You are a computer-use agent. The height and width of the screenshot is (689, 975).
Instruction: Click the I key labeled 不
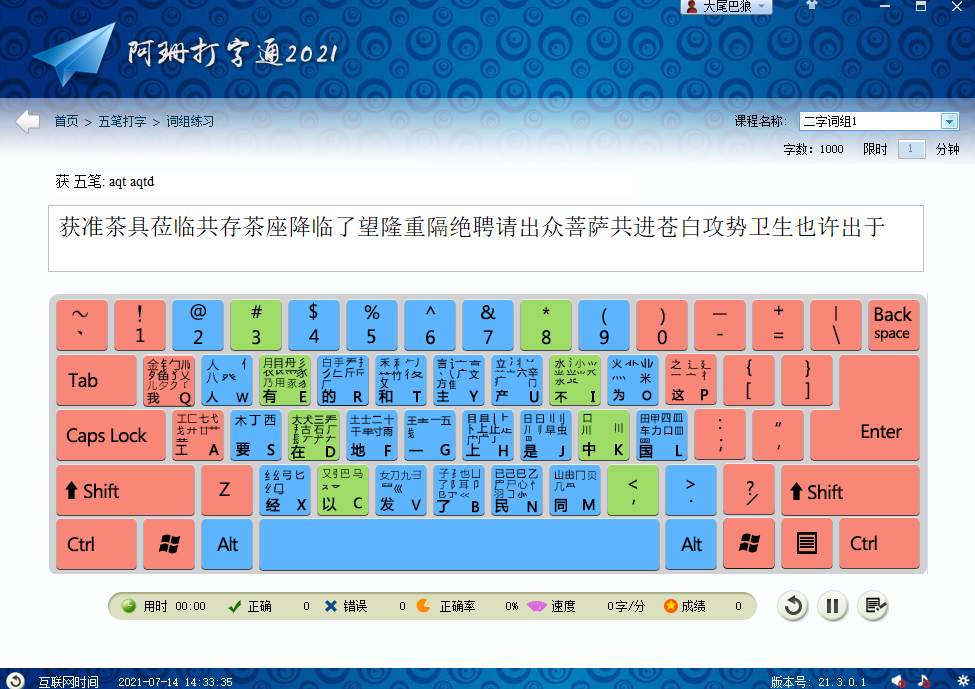pyautogui.click(x=574, y=380)
